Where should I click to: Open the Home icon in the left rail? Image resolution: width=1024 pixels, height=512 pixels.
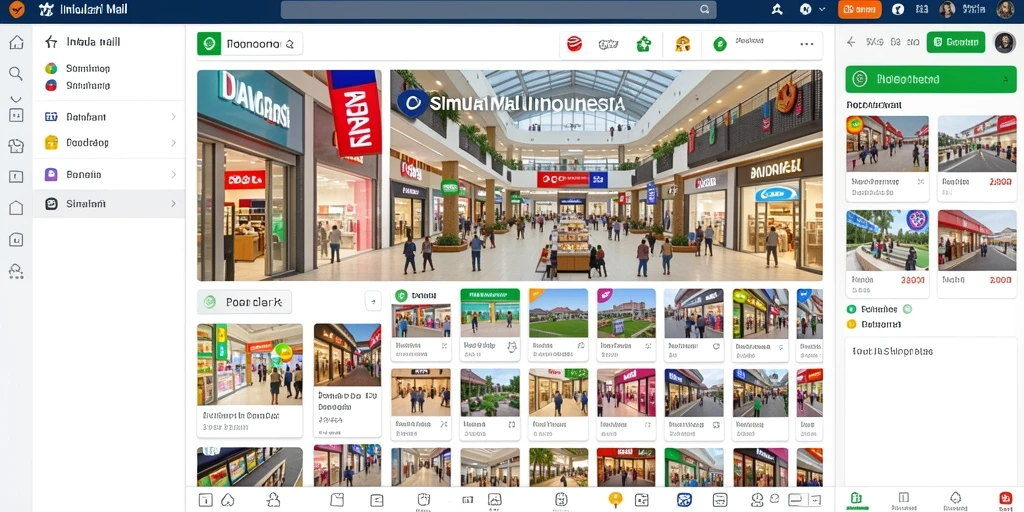coord(16,43)
